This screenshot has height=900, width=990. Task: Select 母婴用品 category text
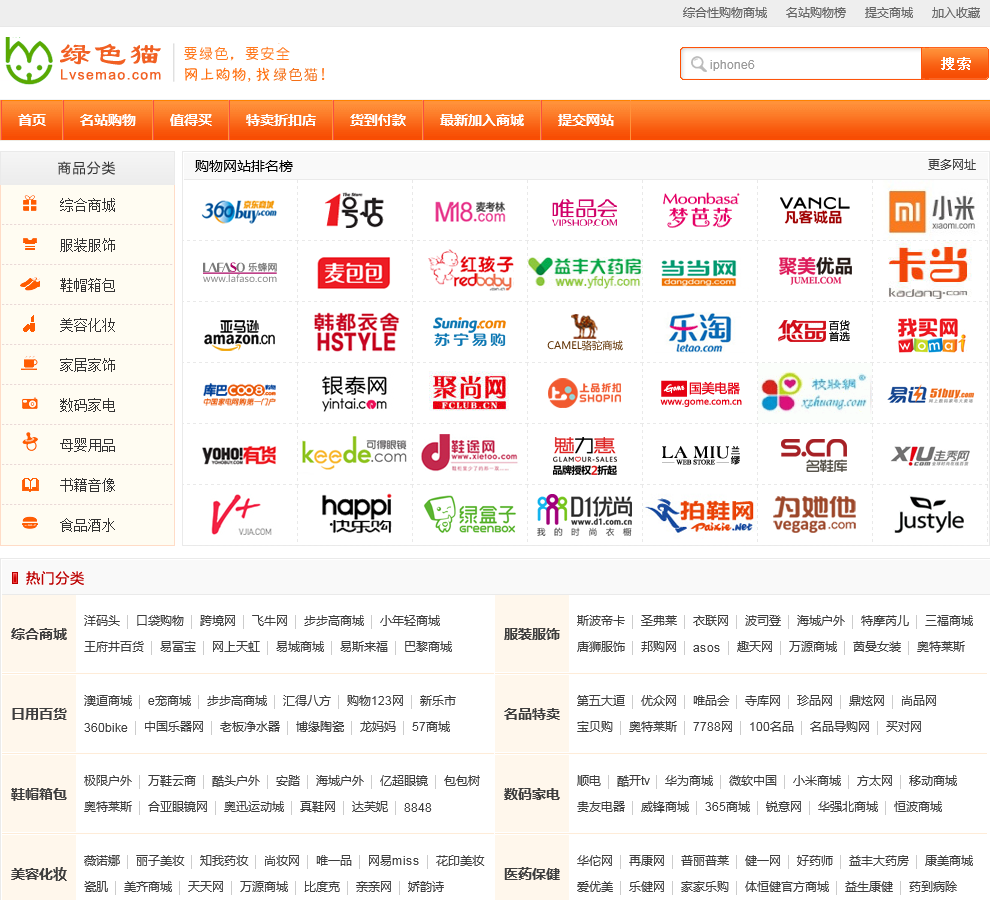tap(88, 445)
